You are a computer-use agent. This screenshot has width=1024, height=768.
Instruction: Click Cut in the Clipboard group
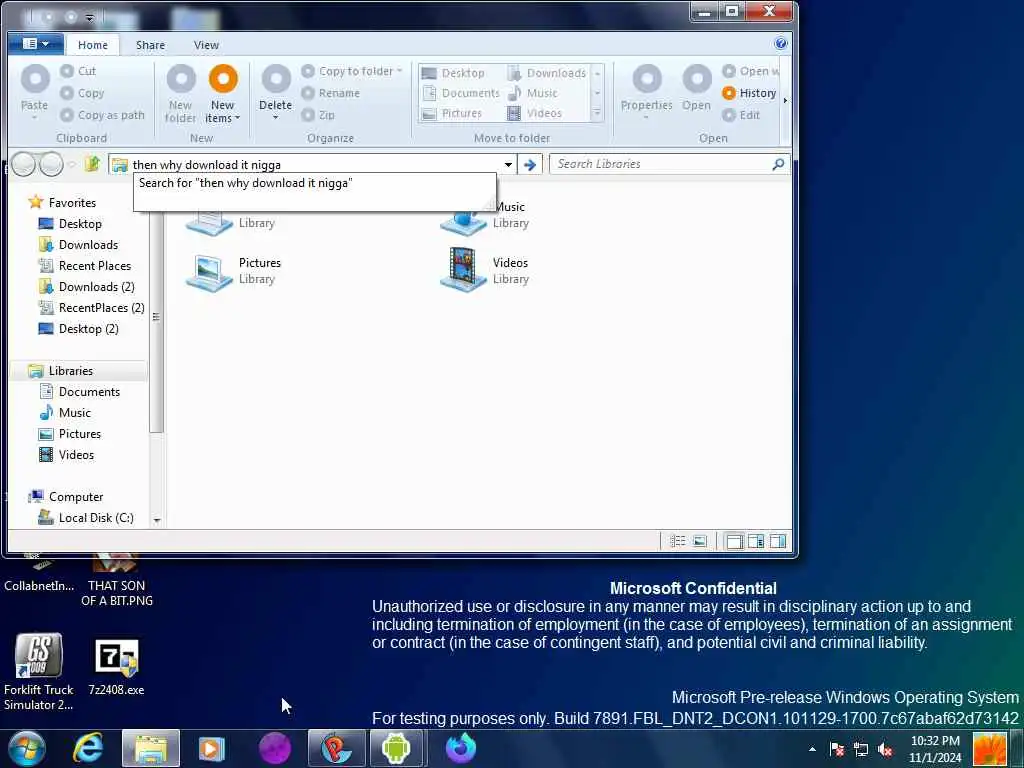(x=78, y=71)
